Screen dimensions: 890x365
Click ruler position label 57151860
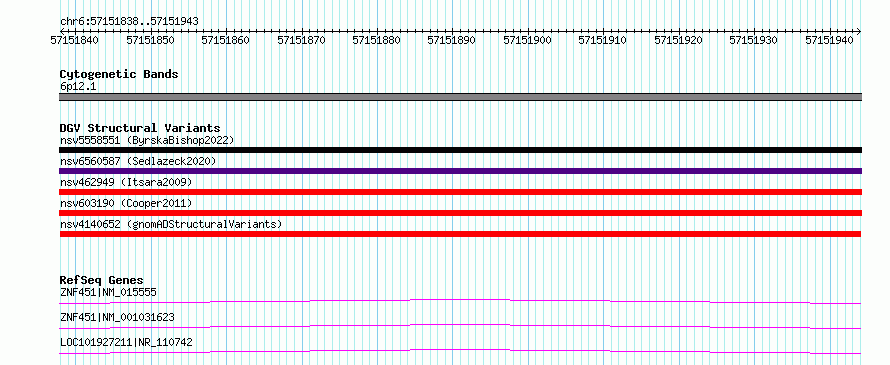(225, 40)
